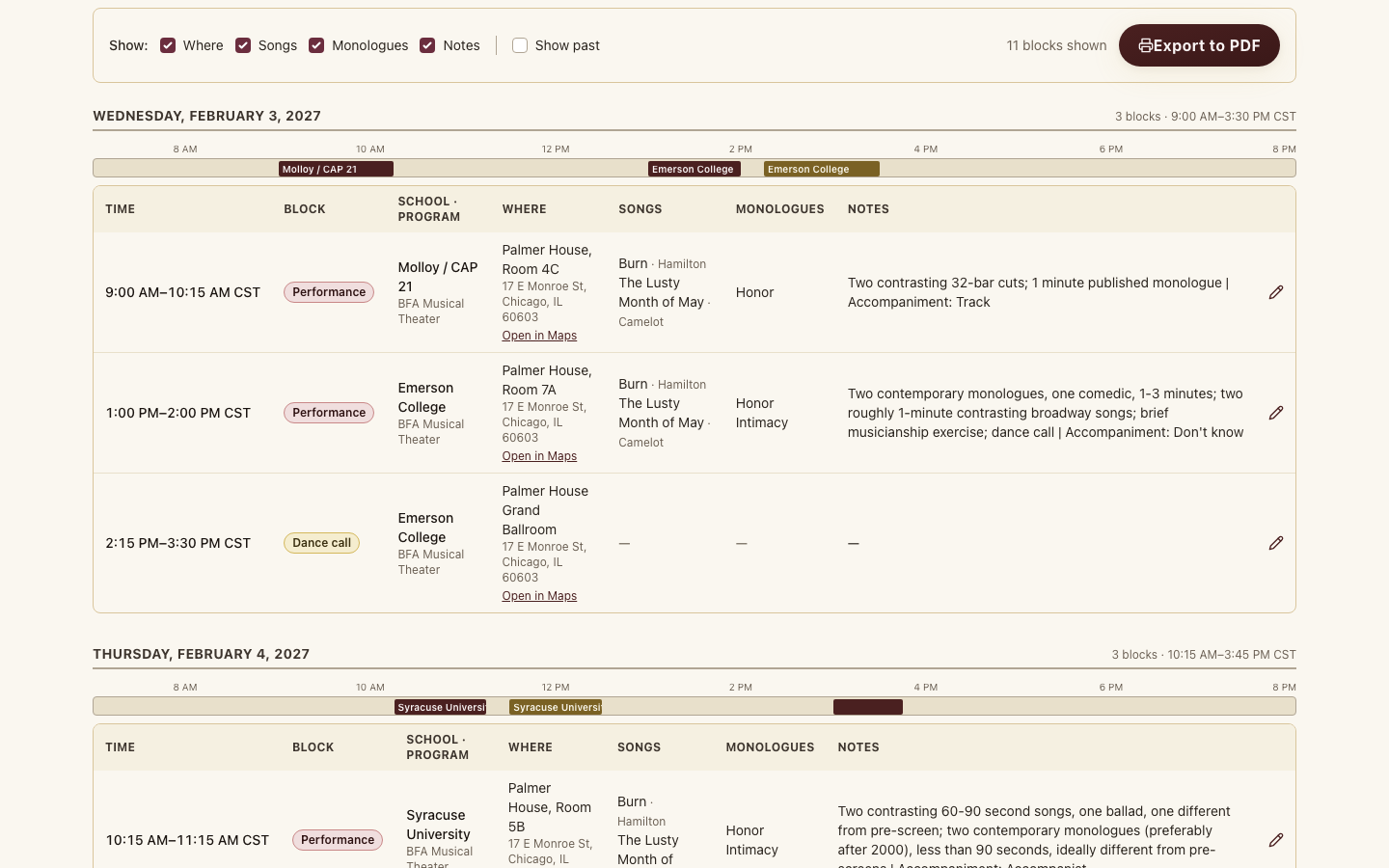Enable the Show past checkbox

click(520, 45)
